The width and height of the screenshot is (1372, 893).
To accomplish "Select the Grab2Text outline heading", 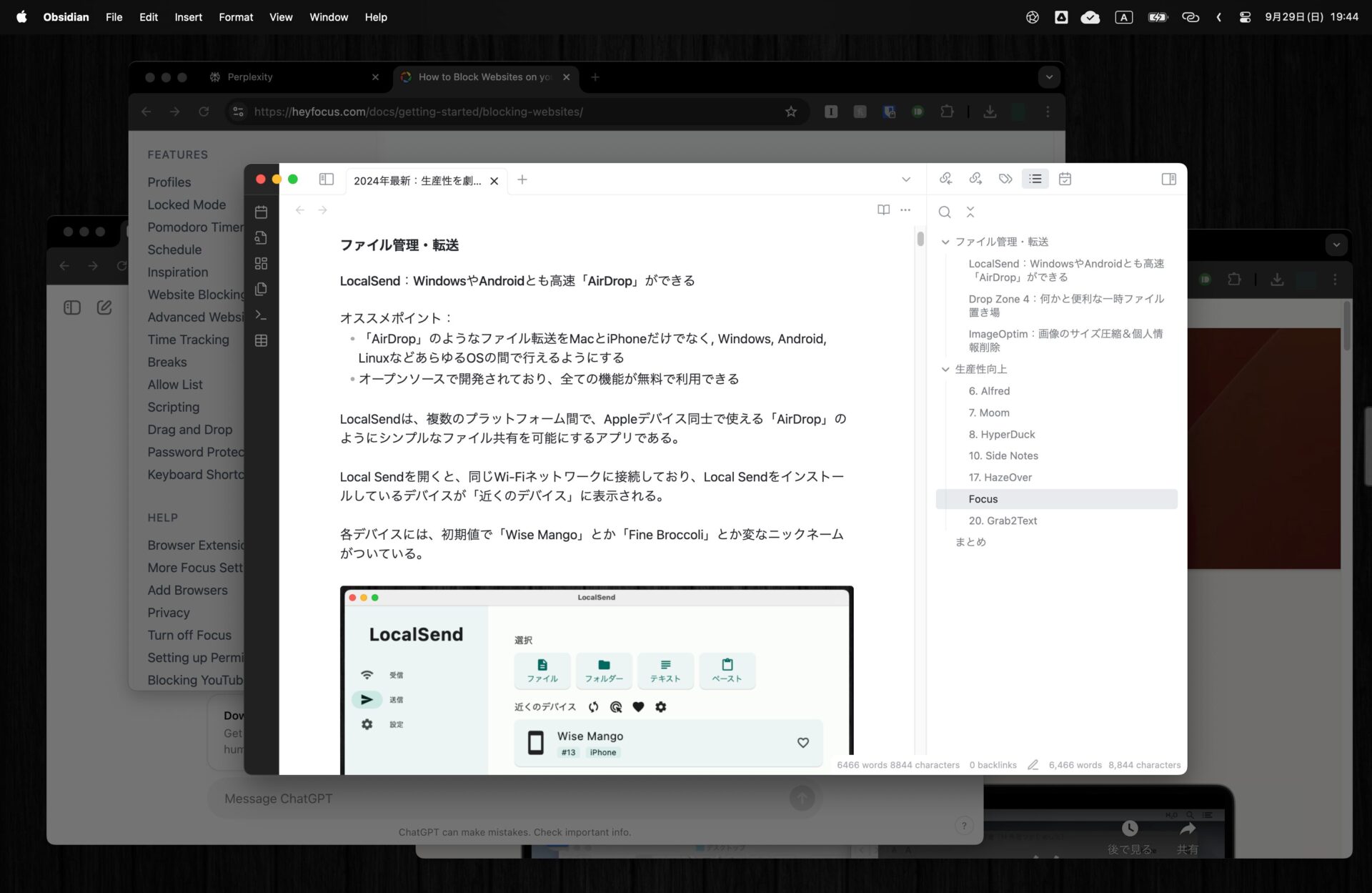I will [1003, 520].
